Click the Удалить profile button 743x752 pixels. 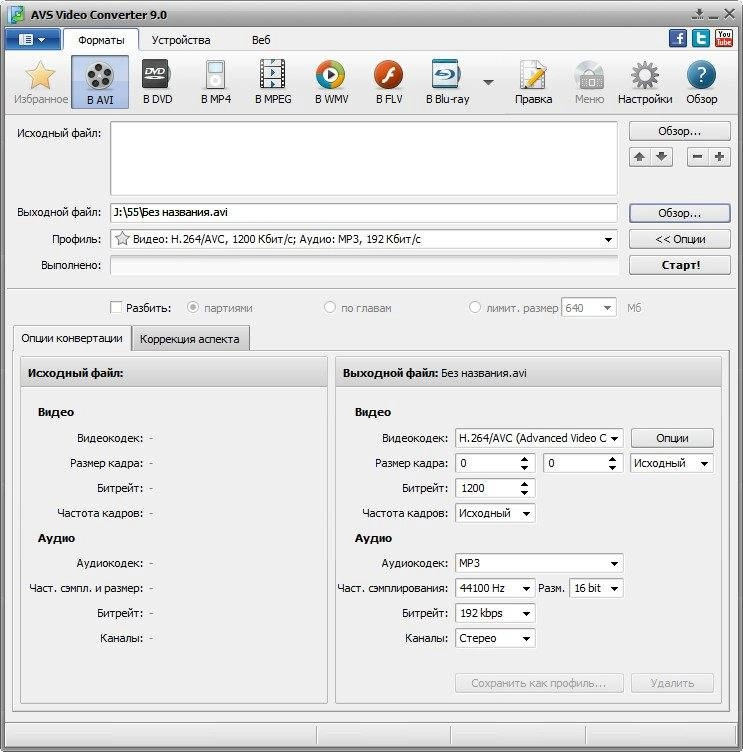click(672, 683)
